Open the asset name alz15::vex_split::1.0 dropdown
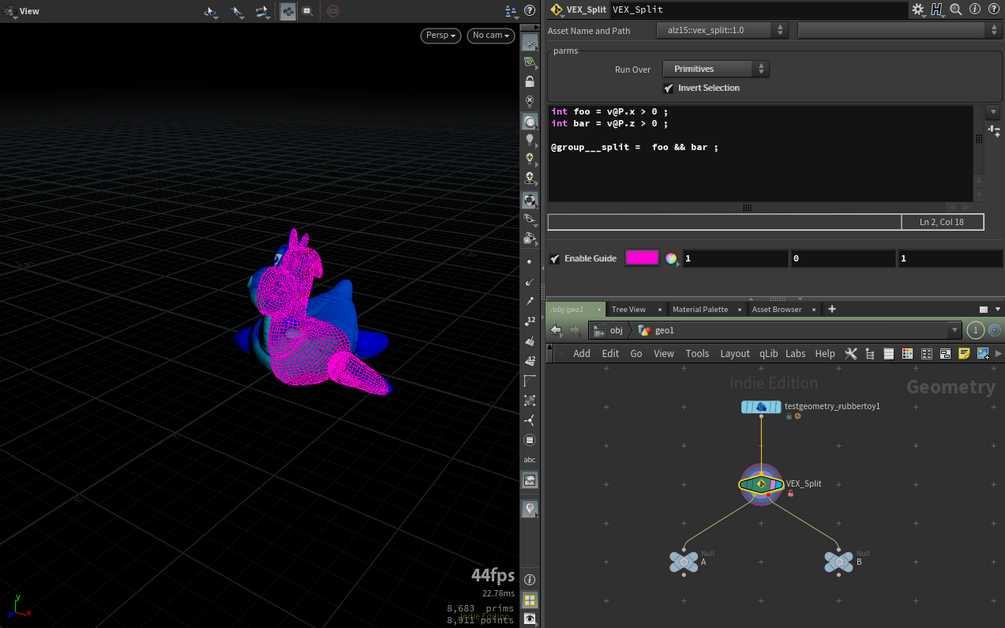 coord(721,30)
